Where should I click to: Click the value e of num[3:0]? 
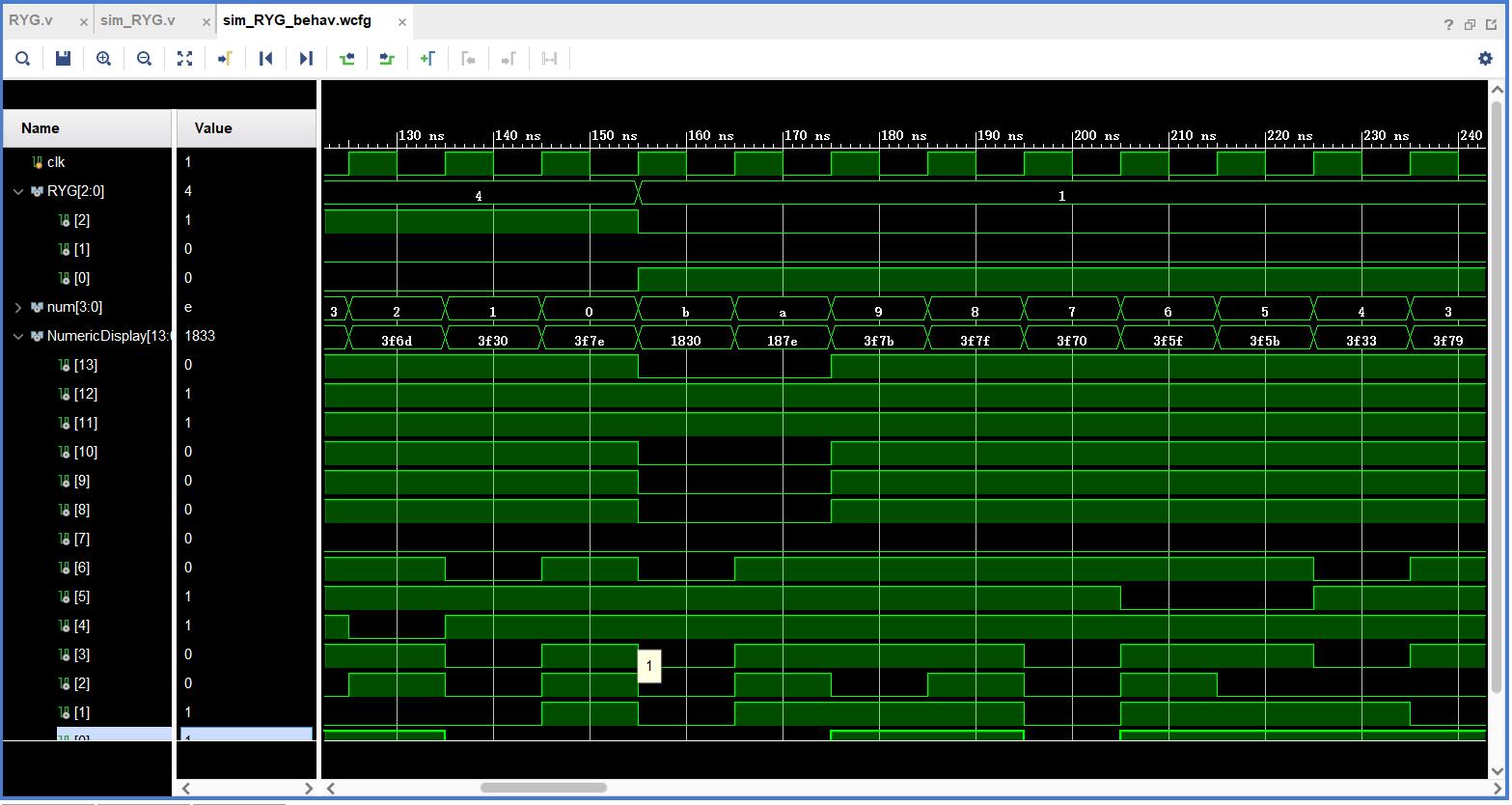(x=188, y=307)
